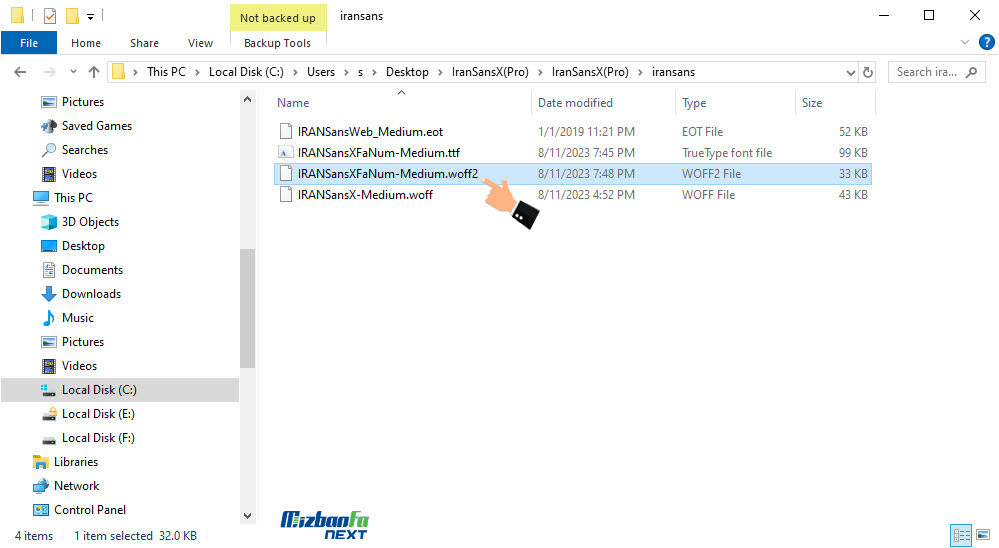Expand chevron after Local Disk (C:) in path
The image size is (999, 548).
[x=296, y=73]
